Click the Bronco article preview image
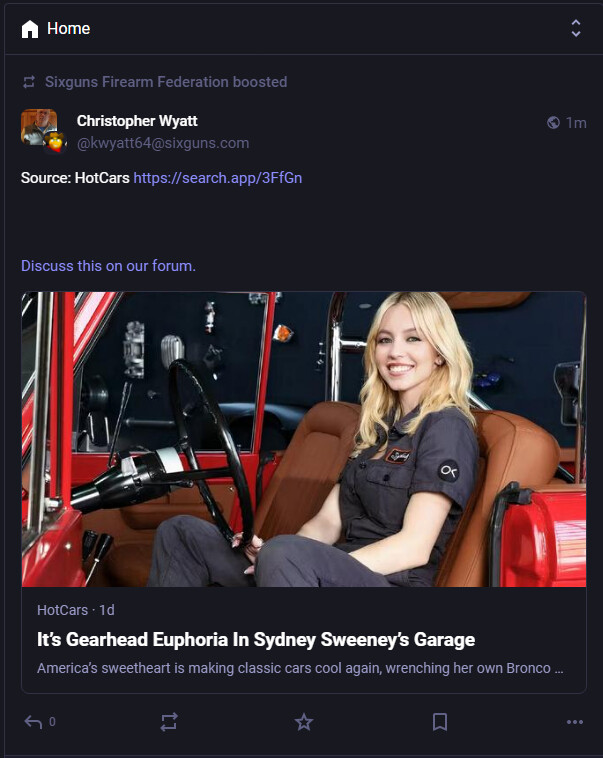This screenshot has height=758, width=603. [x=304, y=439]
